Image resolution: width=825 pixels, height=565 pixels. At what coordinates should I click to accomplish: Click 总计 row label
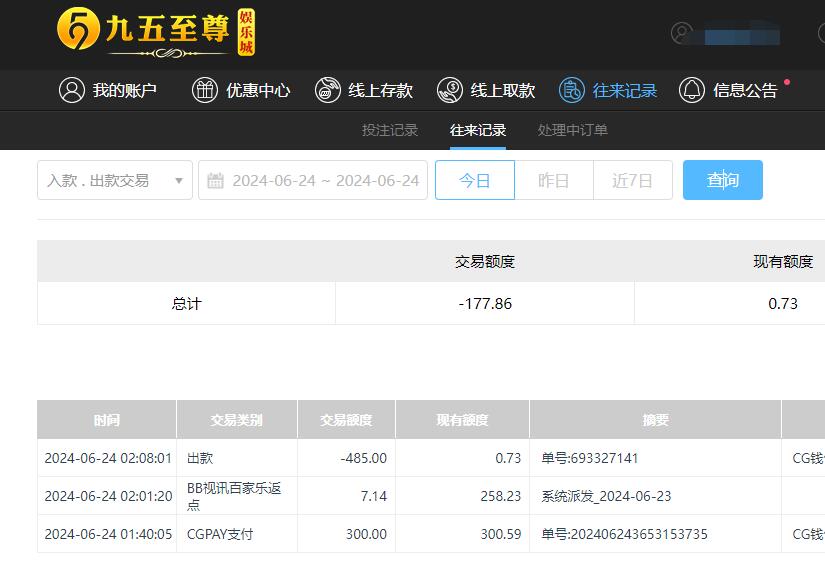click(x=186, y=304)
